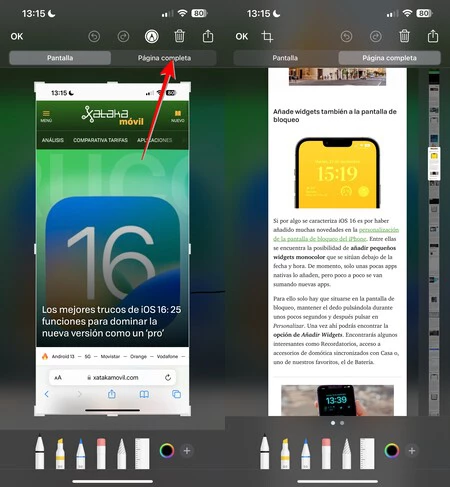Open share sheet in left editor
Viewport: 450px width, 487px height.
coord(208,36)
